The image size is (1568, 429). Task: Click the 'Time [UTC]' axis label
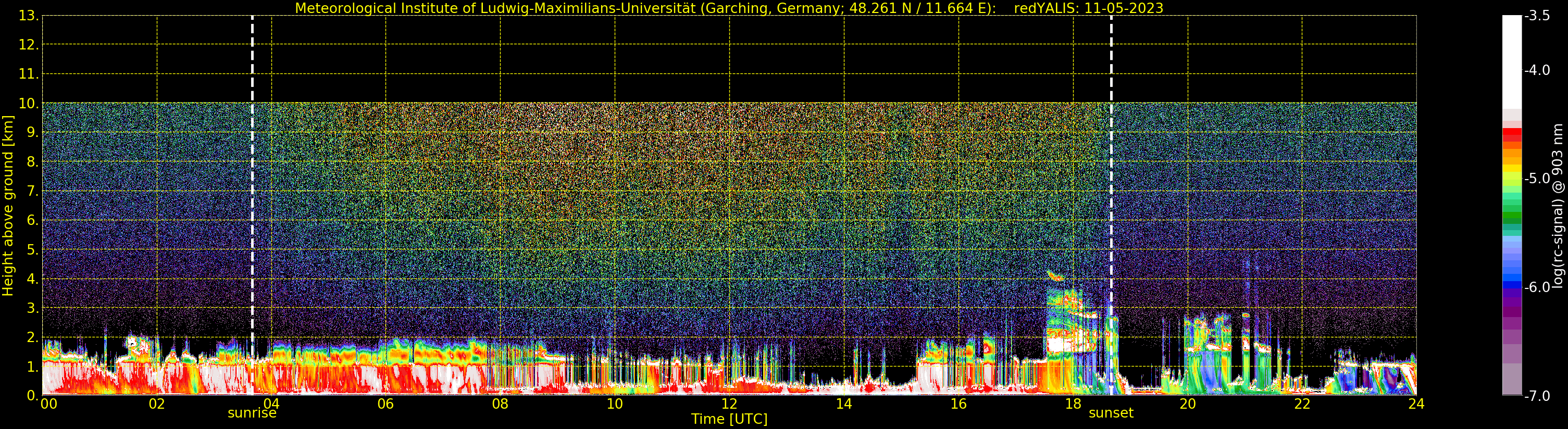(x=729, y=419)
